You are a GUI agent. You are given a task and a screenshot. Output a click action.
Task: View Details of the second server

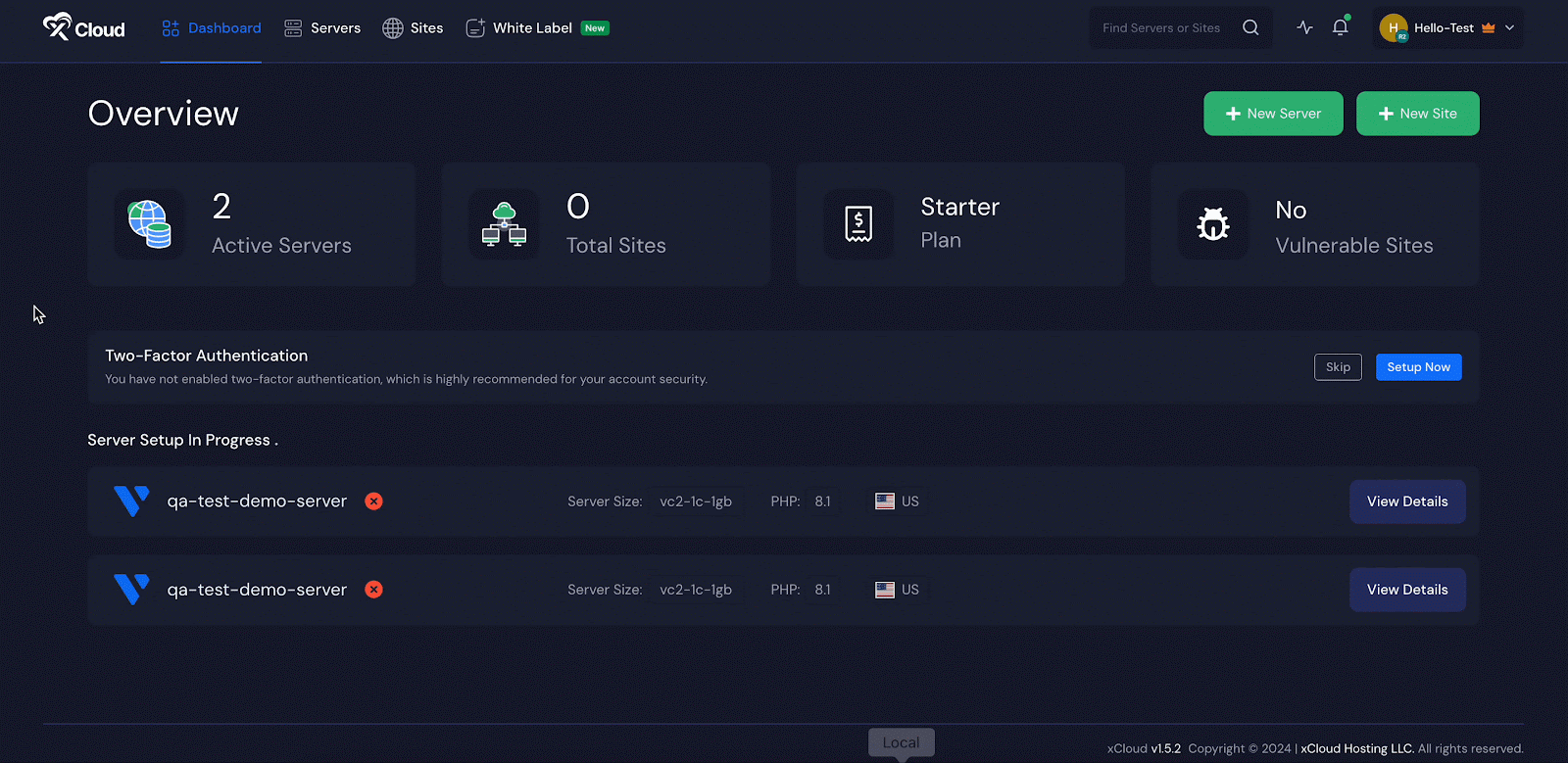[1407, 590]
